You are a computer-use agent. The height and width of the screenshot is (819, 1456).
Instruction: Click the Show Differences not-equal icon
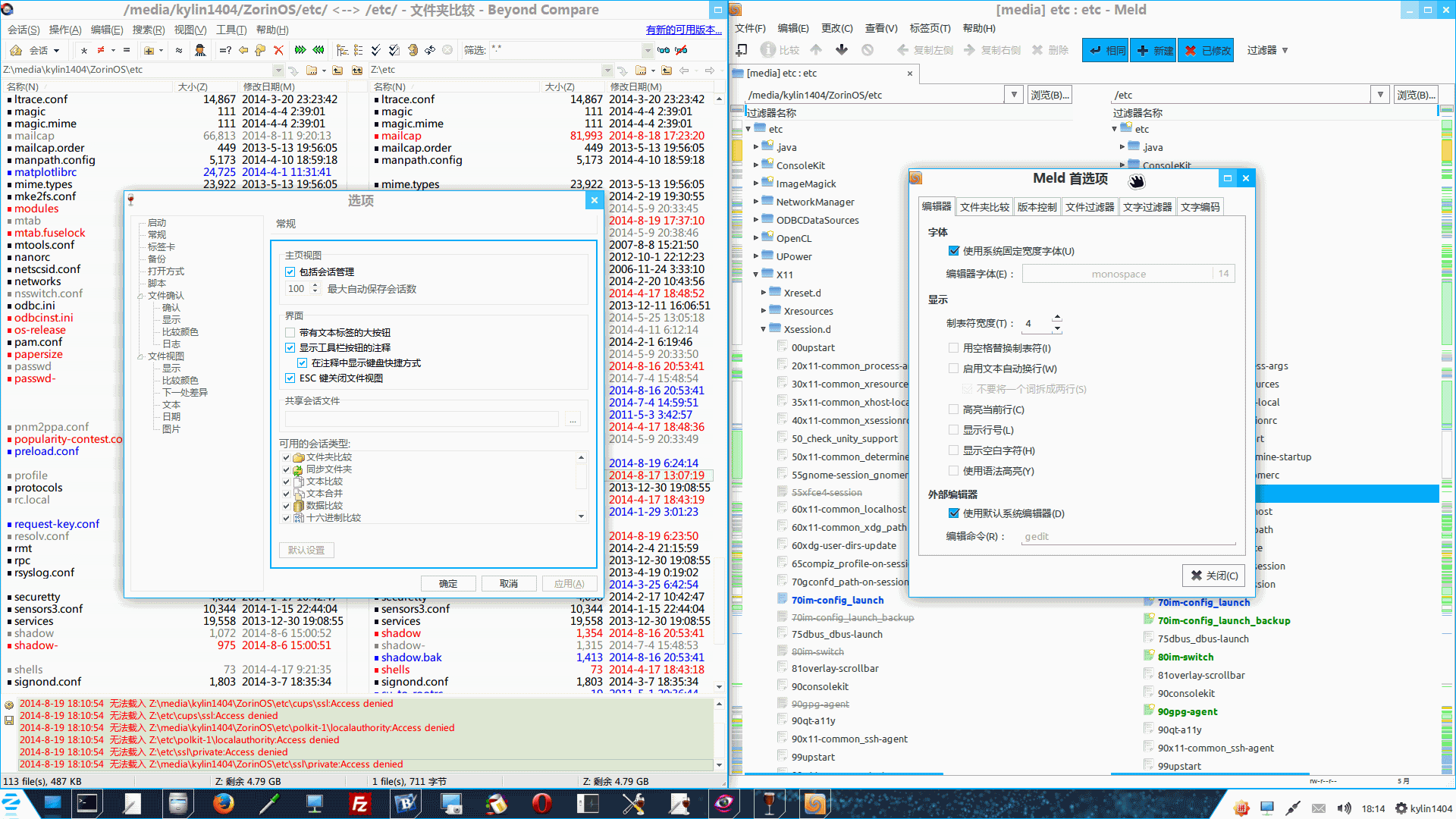[100, 50]
